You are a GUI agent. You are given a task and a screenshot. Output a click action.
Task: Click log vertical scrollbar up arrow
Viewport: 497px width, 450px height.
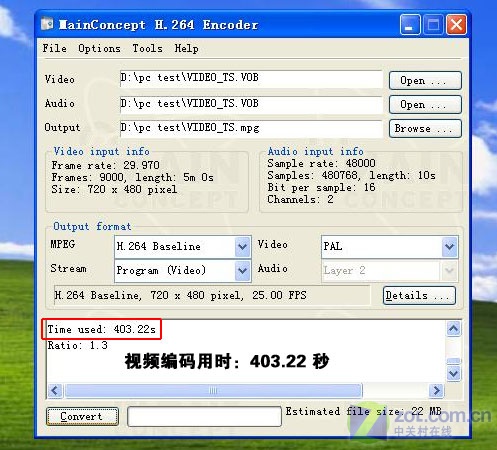[x=453, y=329]
